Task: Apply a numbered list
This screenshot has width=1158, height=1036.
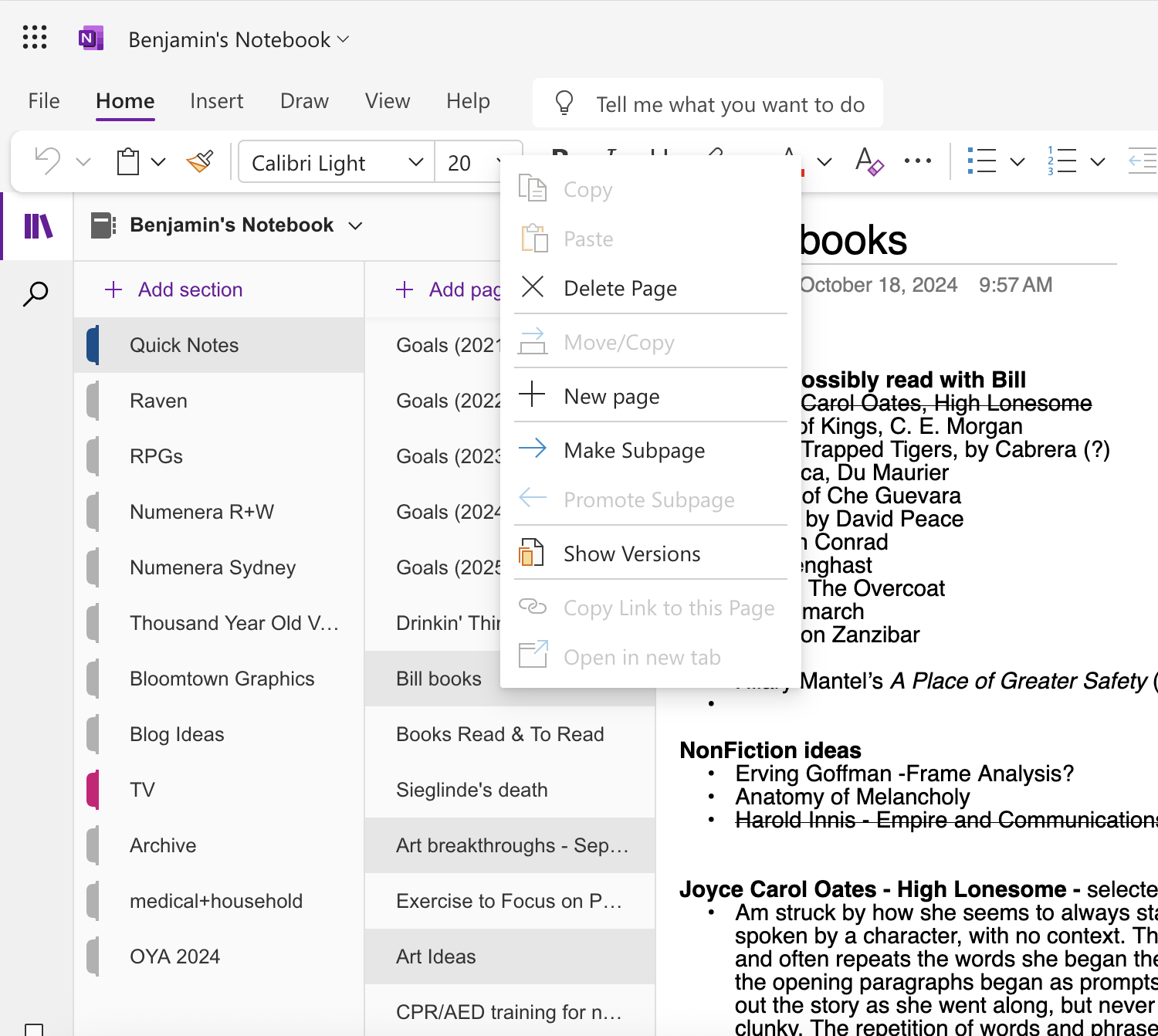Action: click(x=1062, y=161)
